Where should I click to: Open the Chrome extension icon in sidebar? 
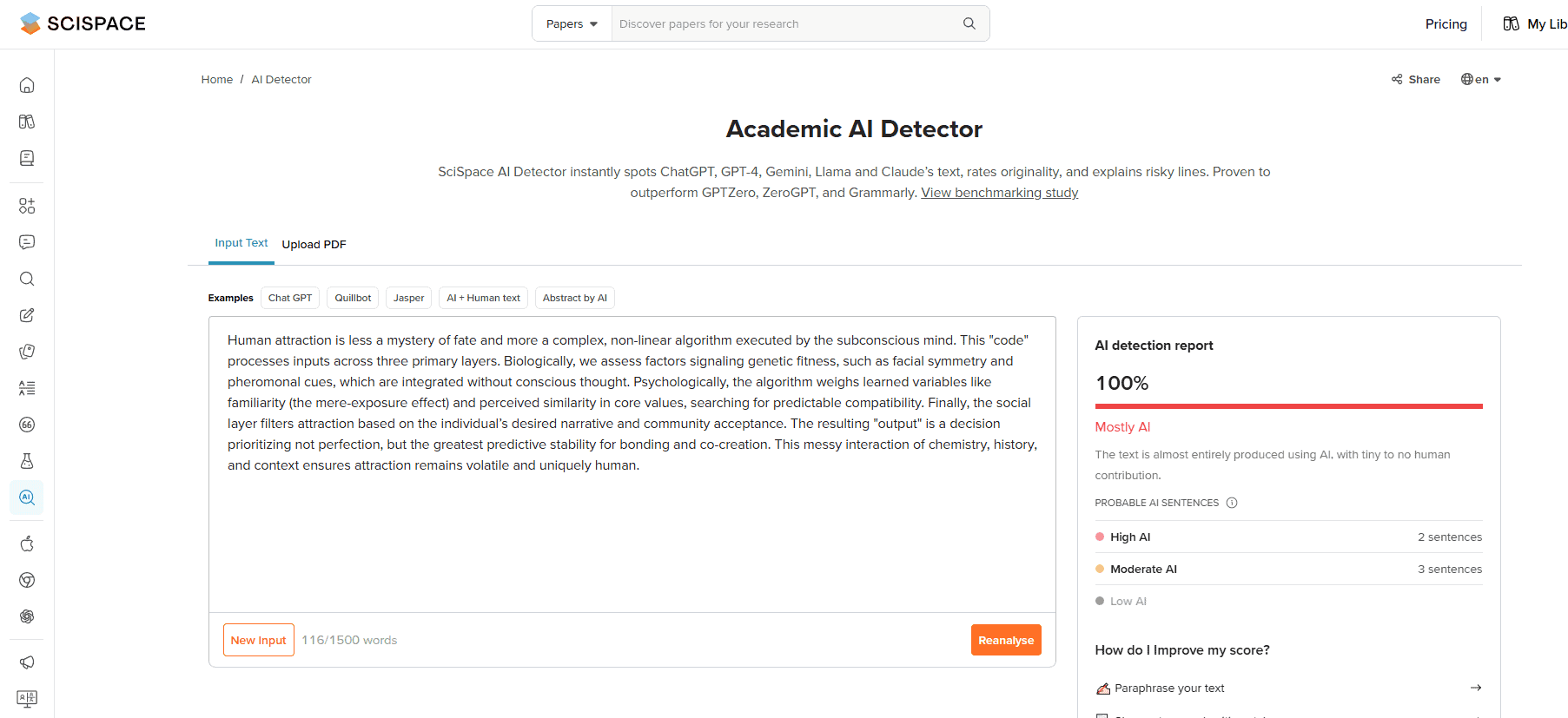[27, 580]
